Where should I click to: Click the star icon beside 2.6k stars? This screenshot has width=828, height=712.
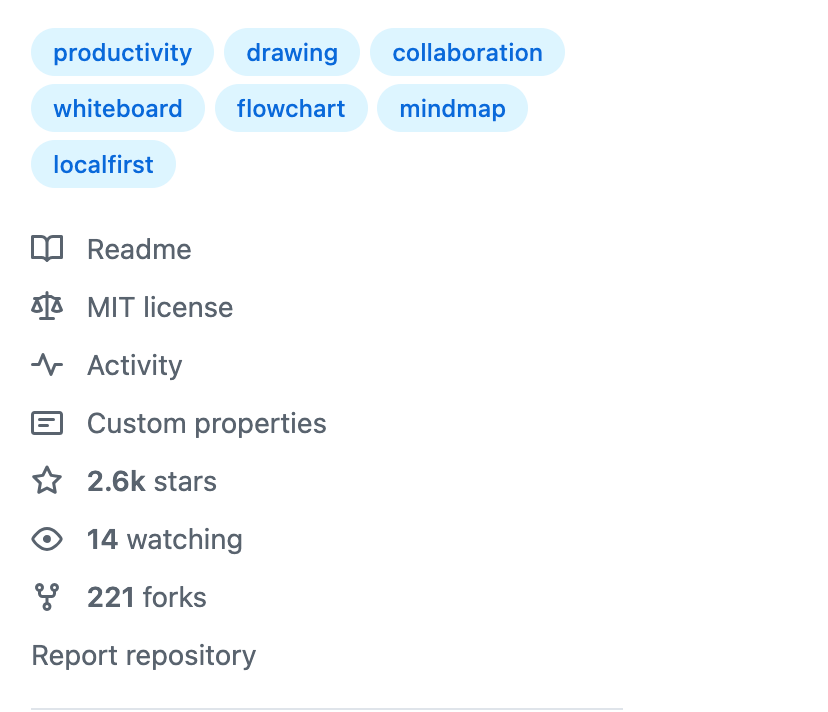(47, 481)
